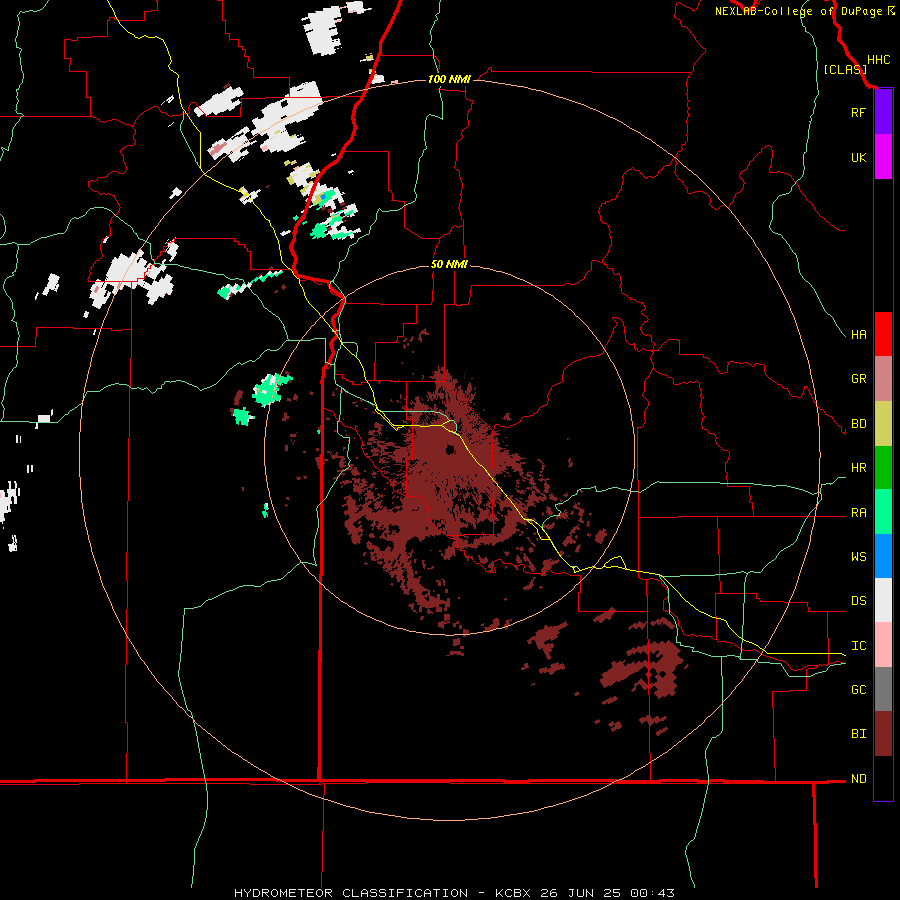Screen dimensions: 900x900
Task: Click the RF legend label
Action: coord(858,113)
